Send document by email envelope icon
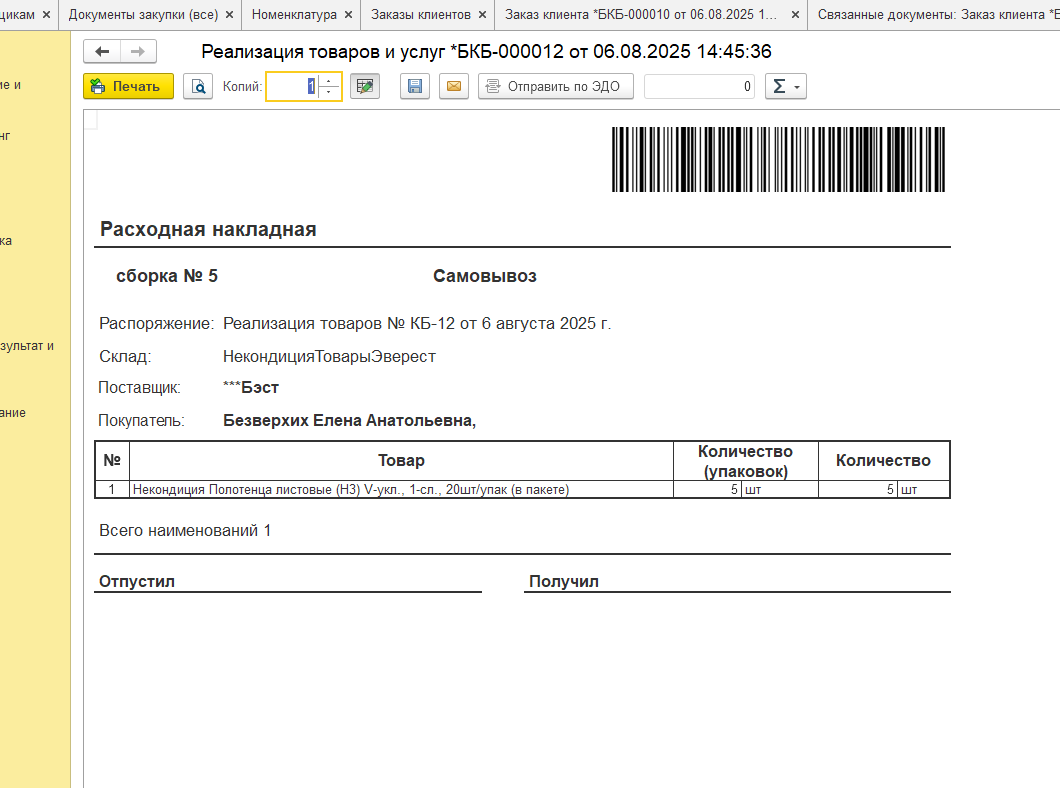This screenshot has height=788, width=1060. 454,87
